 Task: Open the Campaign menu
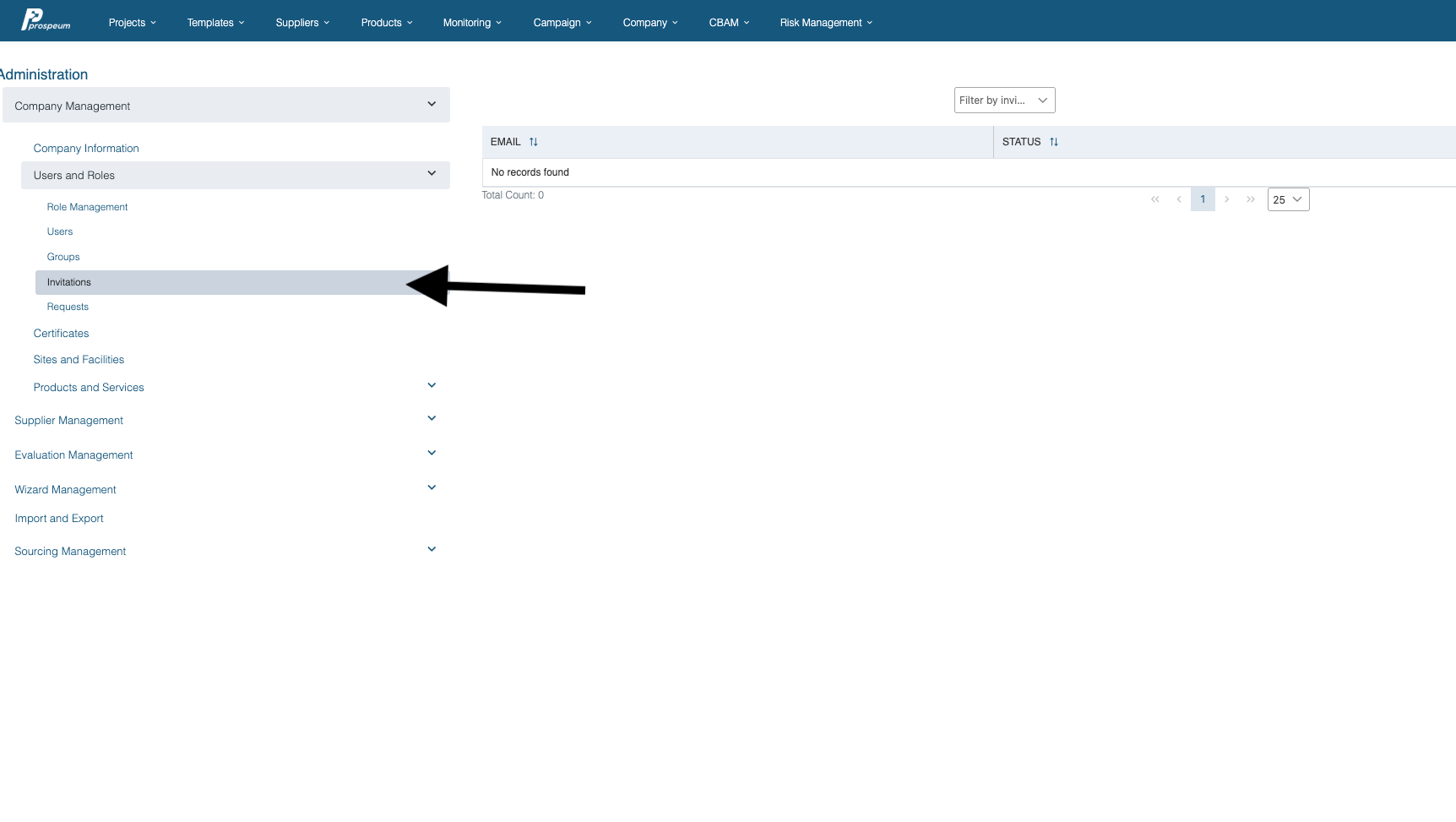click(x=562, y=23)
